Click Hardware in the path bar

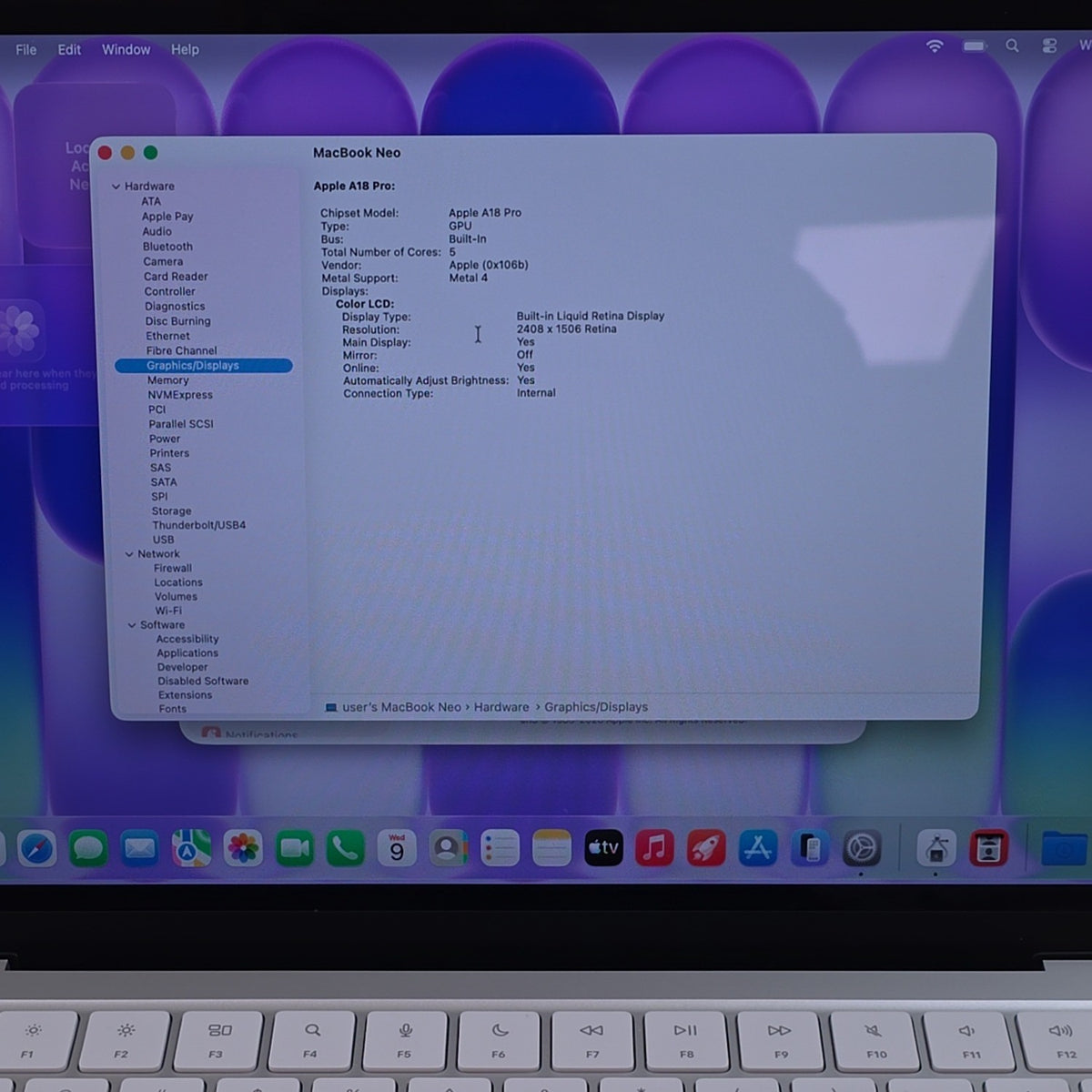[x=501, y=707]
